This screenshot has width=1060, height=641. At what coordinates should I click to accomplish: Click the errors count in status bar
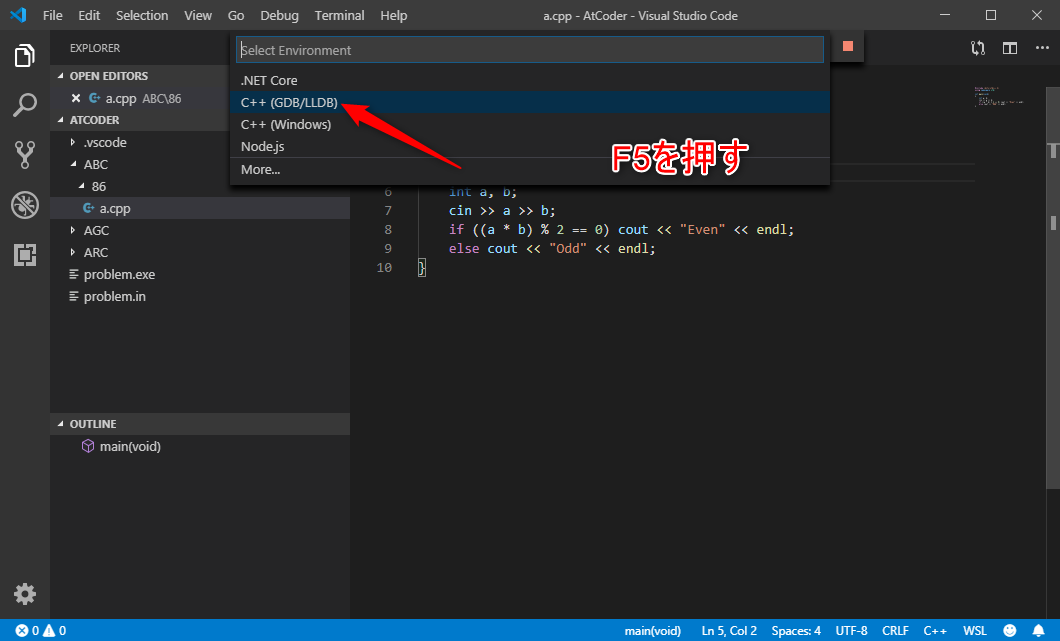(28, 631)
